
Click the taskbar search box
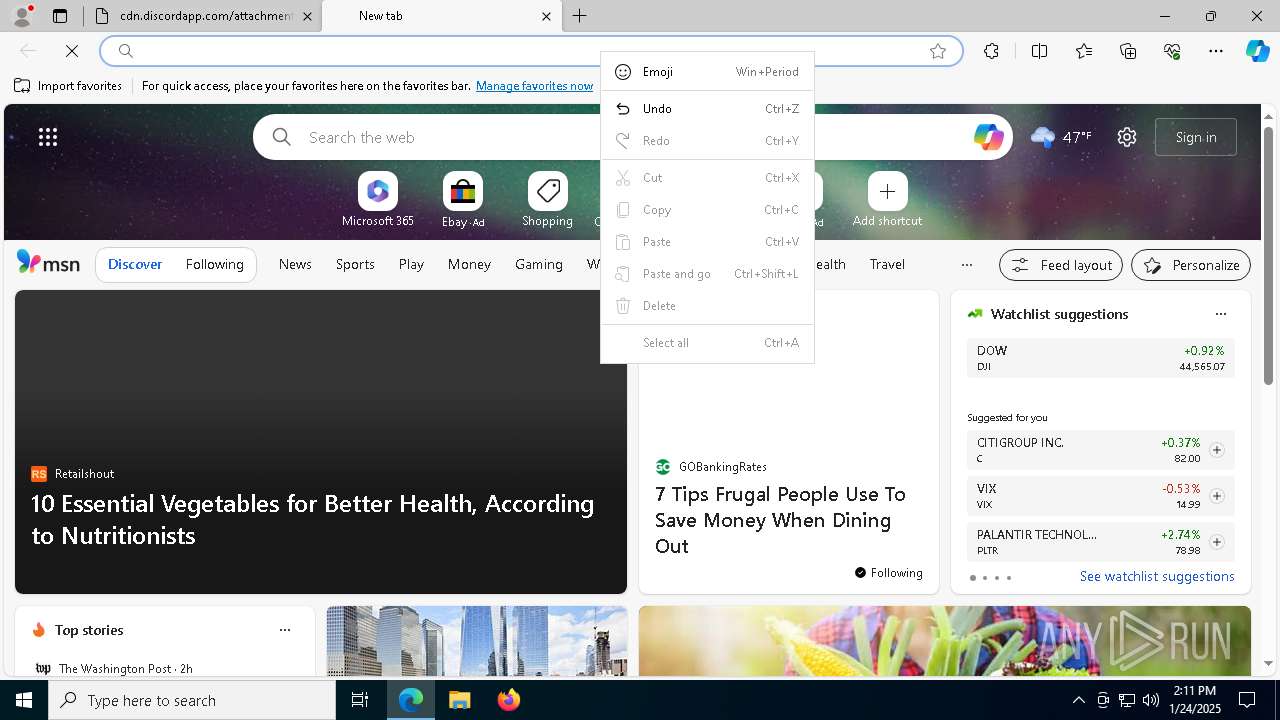coord(192,700)
